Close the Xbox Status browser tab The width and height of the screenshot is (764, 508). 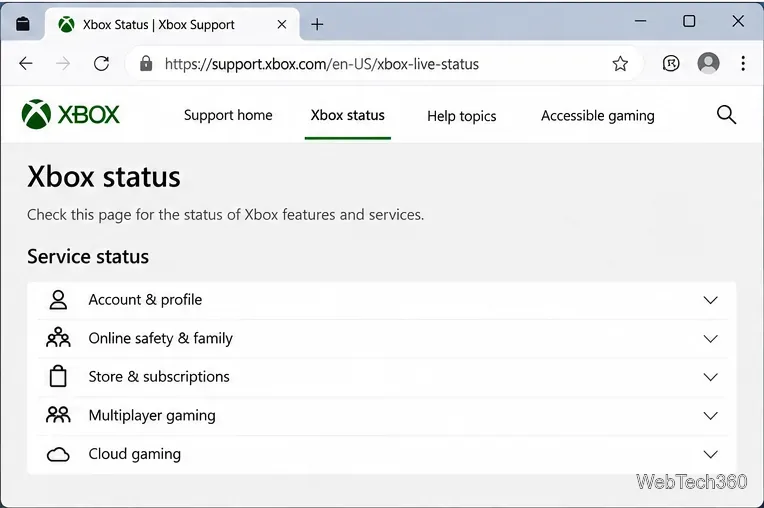(282, 24)
